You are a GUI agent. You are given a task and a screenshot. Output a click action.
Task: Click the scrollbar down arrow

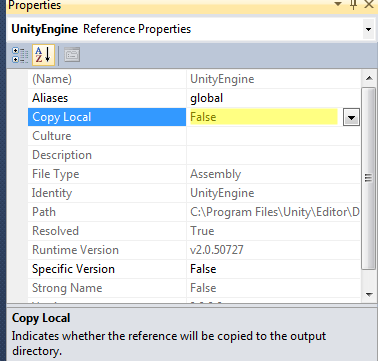(x=369, y=294)
